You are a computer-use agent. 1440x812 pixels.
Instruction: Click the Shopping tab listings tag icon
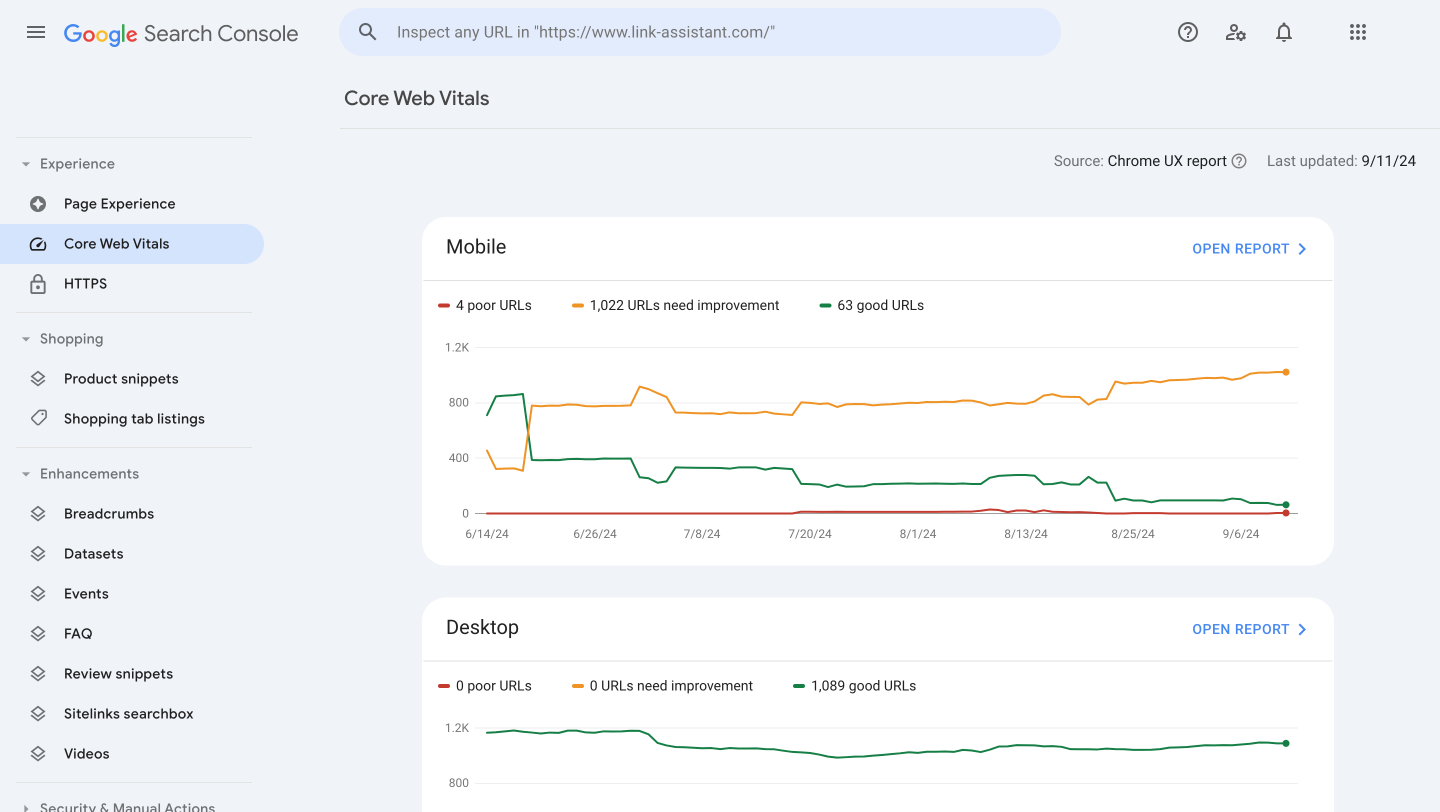[x=38, y=419]
